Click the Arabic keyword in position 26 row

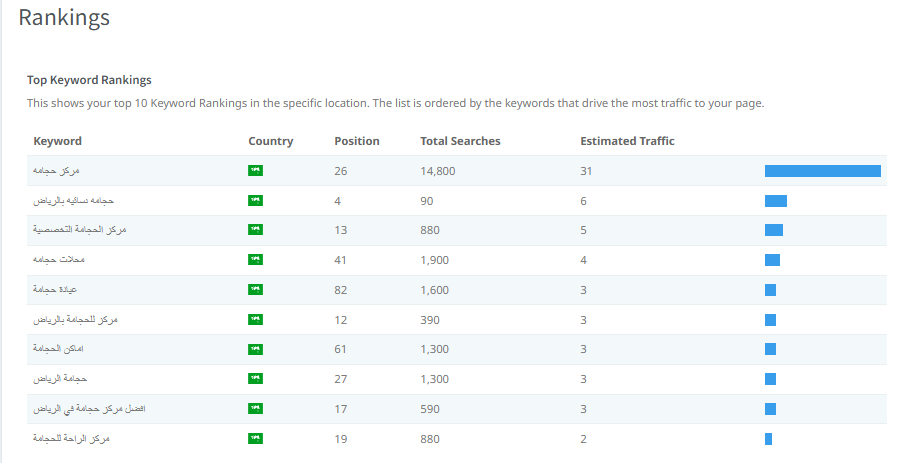coord(56,170)
